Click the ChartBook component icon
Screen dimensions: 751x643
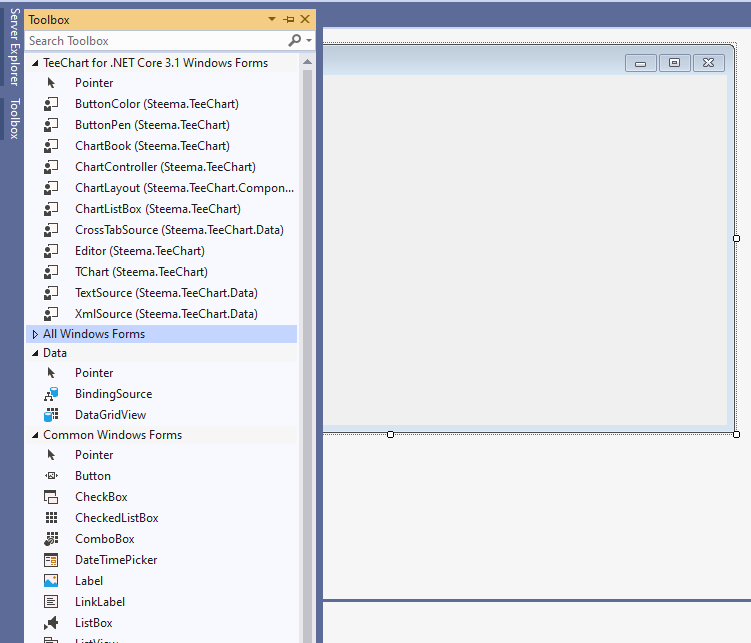click(x=51, y=146)
